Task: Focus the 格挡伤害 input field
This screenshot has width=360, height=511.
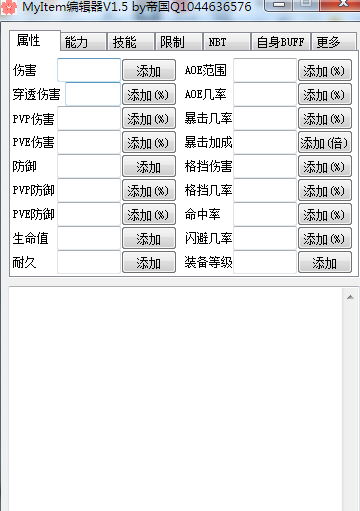Action: click(265, 166)
